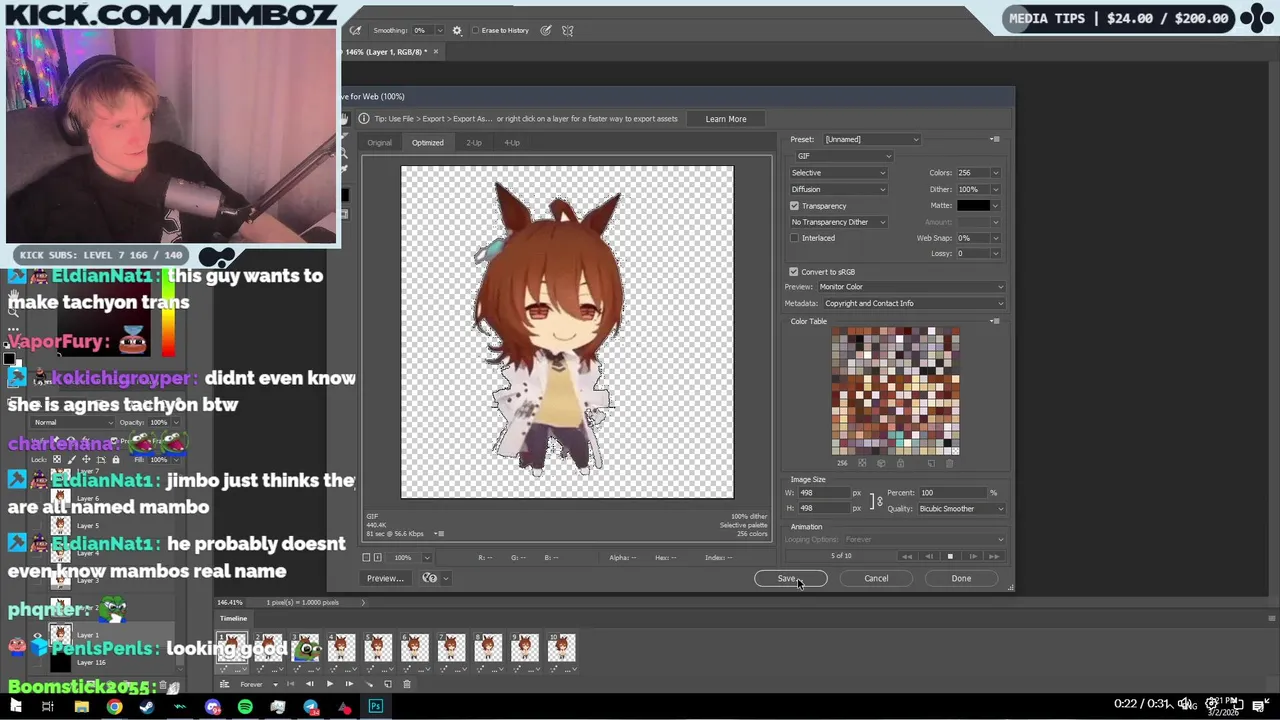This screenshot has height=720, width=1280.
Task: Open the GIF file format dropdown
Action: coord(843,156)
